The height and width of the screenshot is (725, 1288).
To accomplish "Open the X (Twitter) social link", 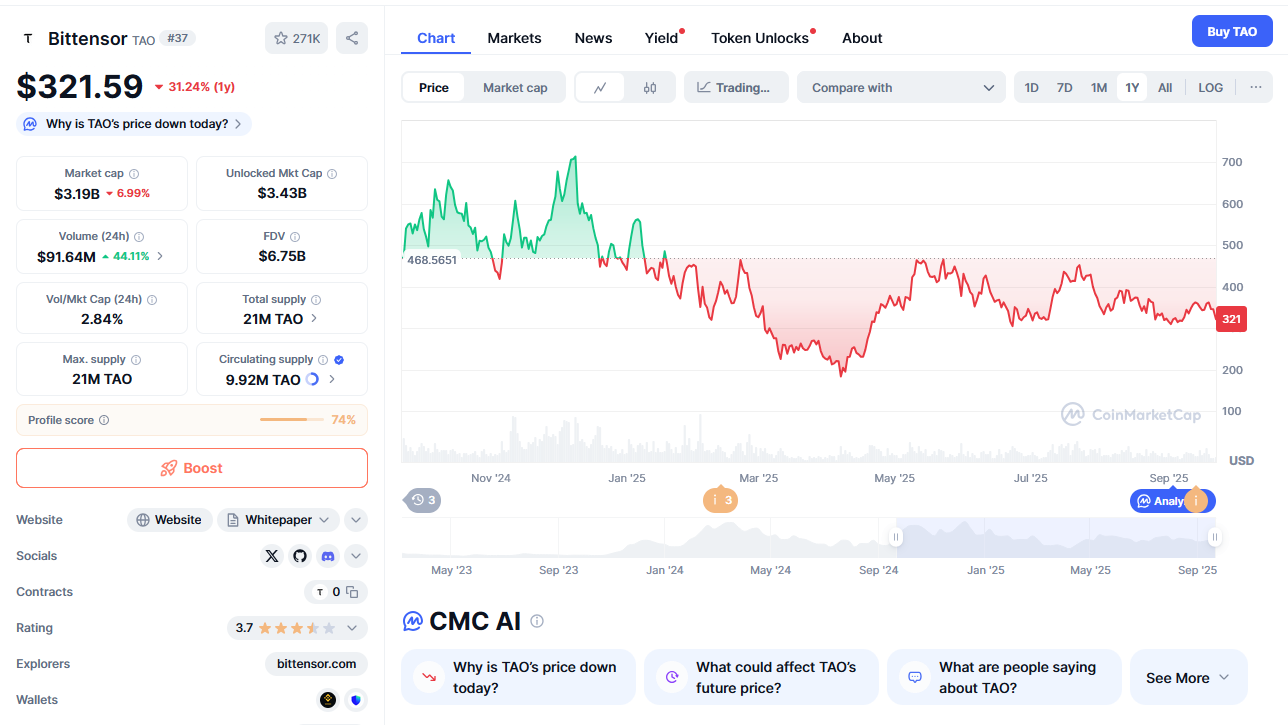I will (272, 556).
